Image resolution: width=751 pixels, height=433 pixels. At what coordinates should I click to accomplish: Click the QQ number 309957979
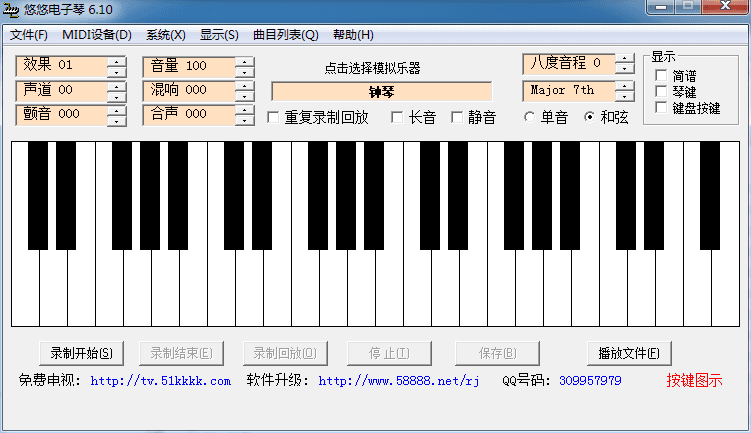(x=590, y=381)
